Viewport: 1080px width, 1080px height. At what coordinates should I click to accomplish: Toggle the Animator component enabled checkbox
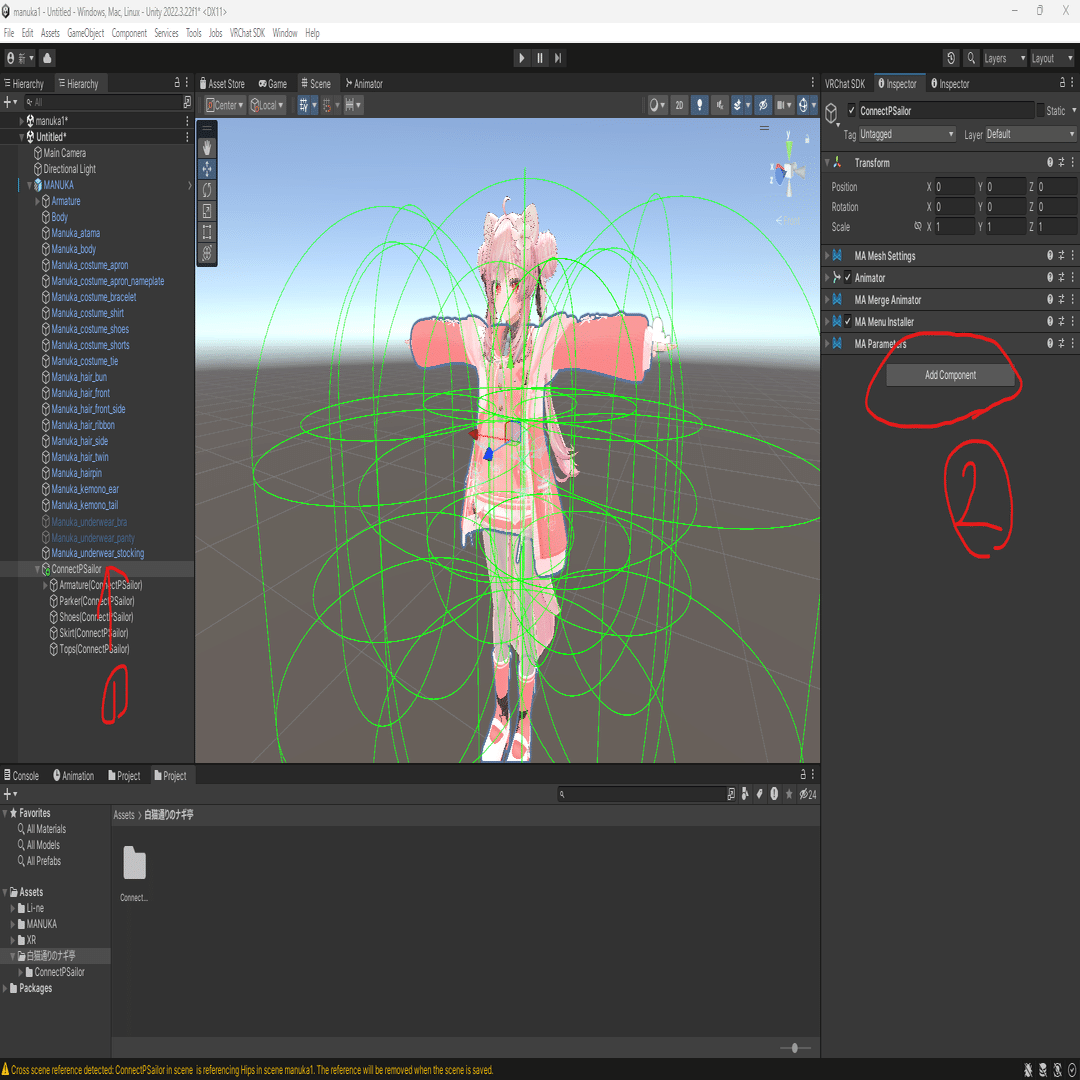coord(848,278)
